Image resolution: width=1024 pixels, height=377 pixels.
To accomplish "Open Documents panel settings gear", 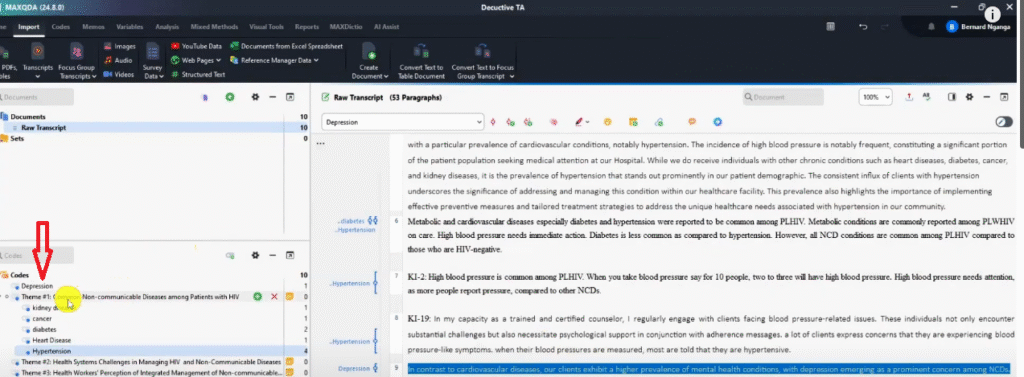I will pyautogui.click(x=255, y=97).
